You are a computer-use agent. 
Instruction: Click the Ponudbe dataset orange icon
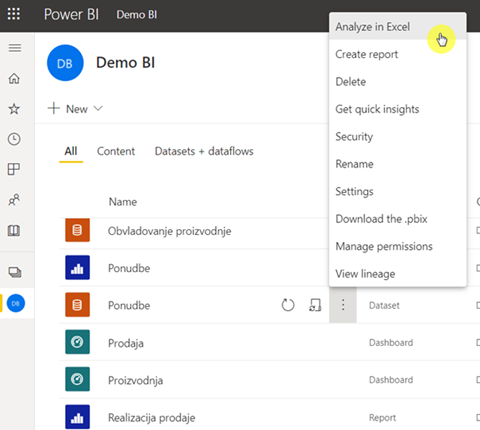[77, 305]
